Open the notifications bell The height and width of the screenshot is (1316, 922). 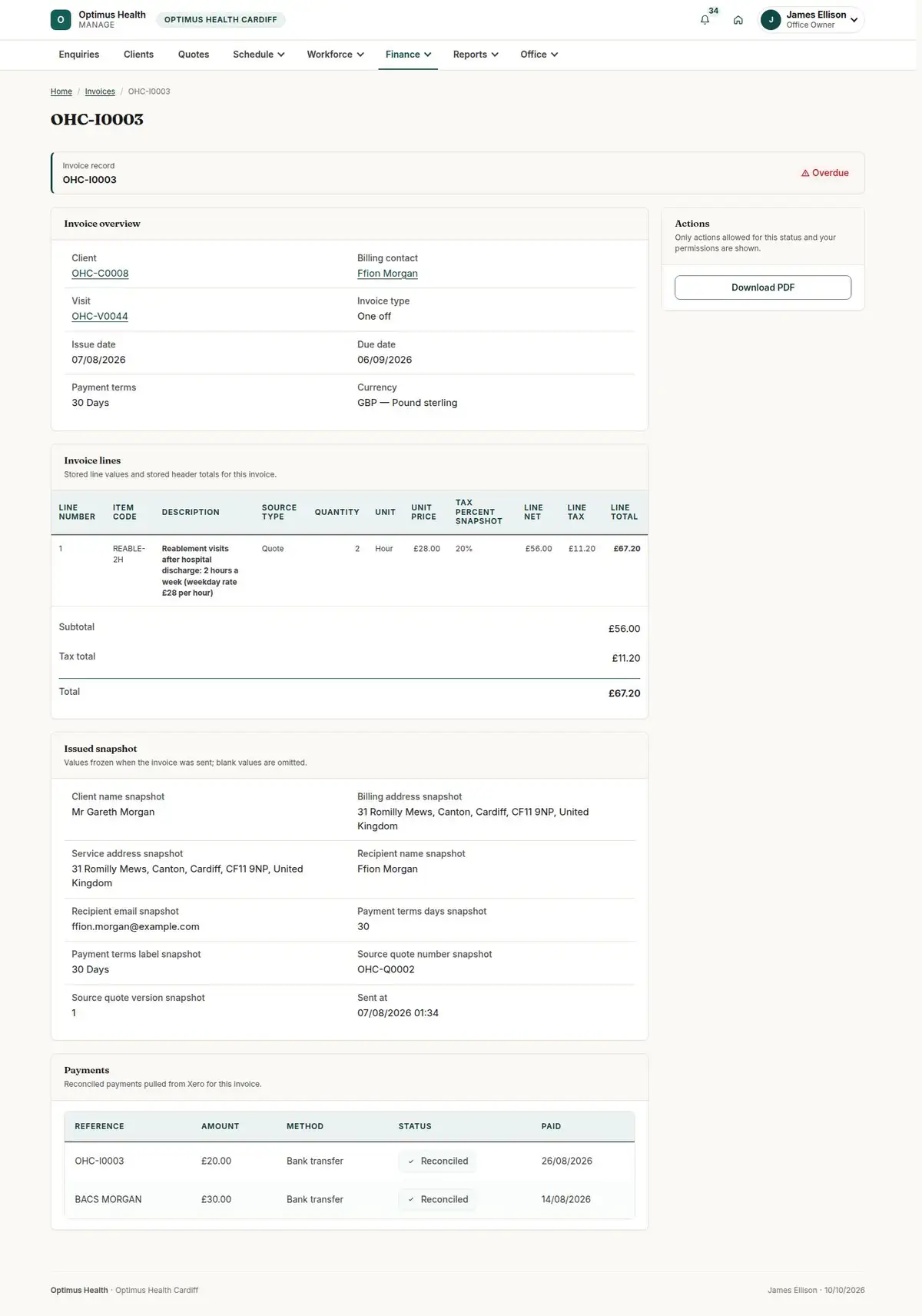pyautogui.click(x=705, y=20)
